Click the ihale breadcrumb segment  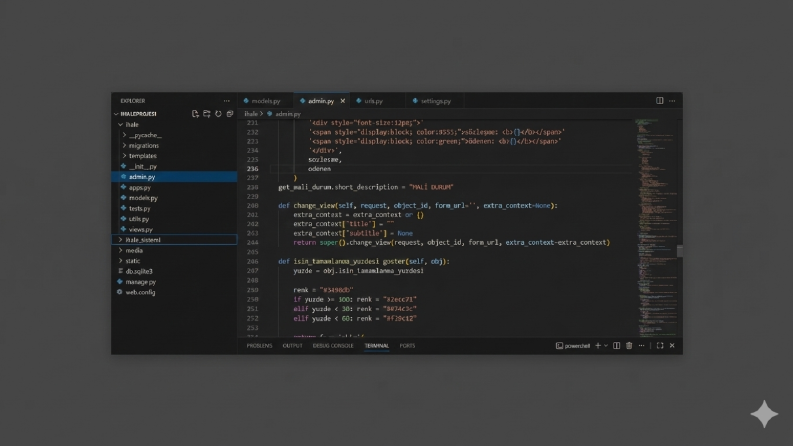251,114
